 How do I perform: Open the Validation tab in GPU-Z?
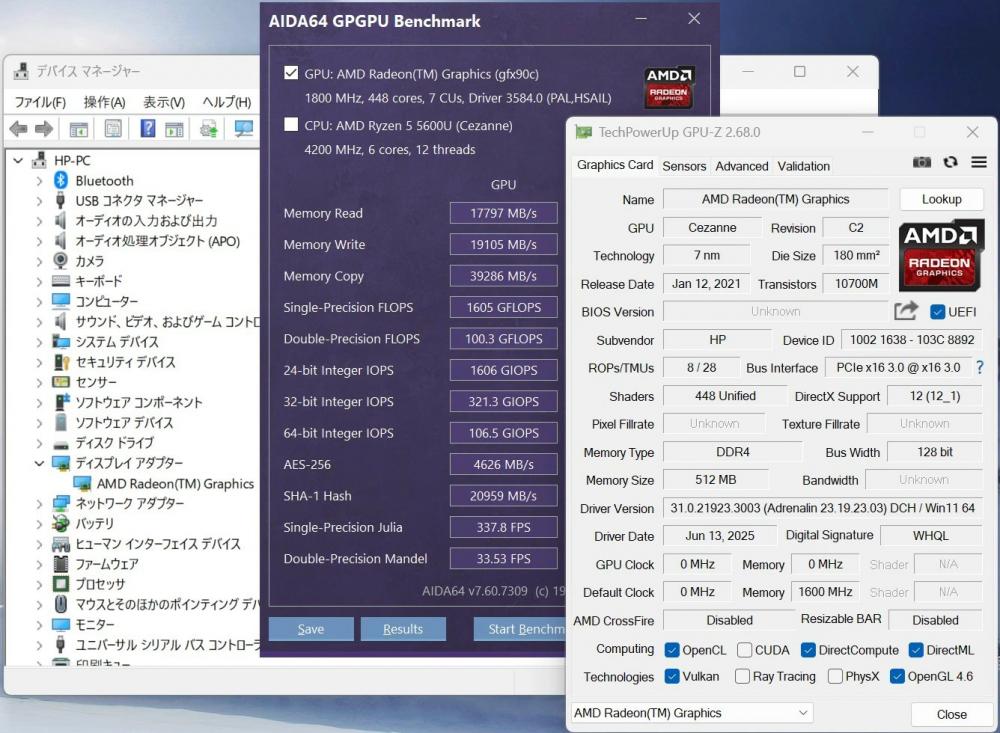pos(804,166)
